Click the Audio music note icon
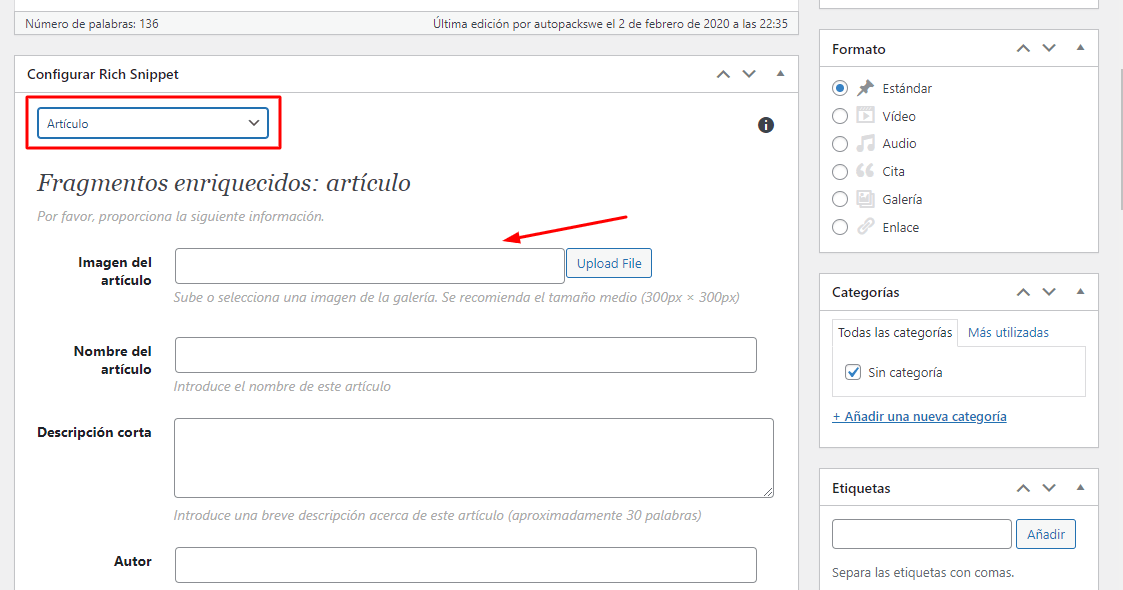 click(866, 143)
